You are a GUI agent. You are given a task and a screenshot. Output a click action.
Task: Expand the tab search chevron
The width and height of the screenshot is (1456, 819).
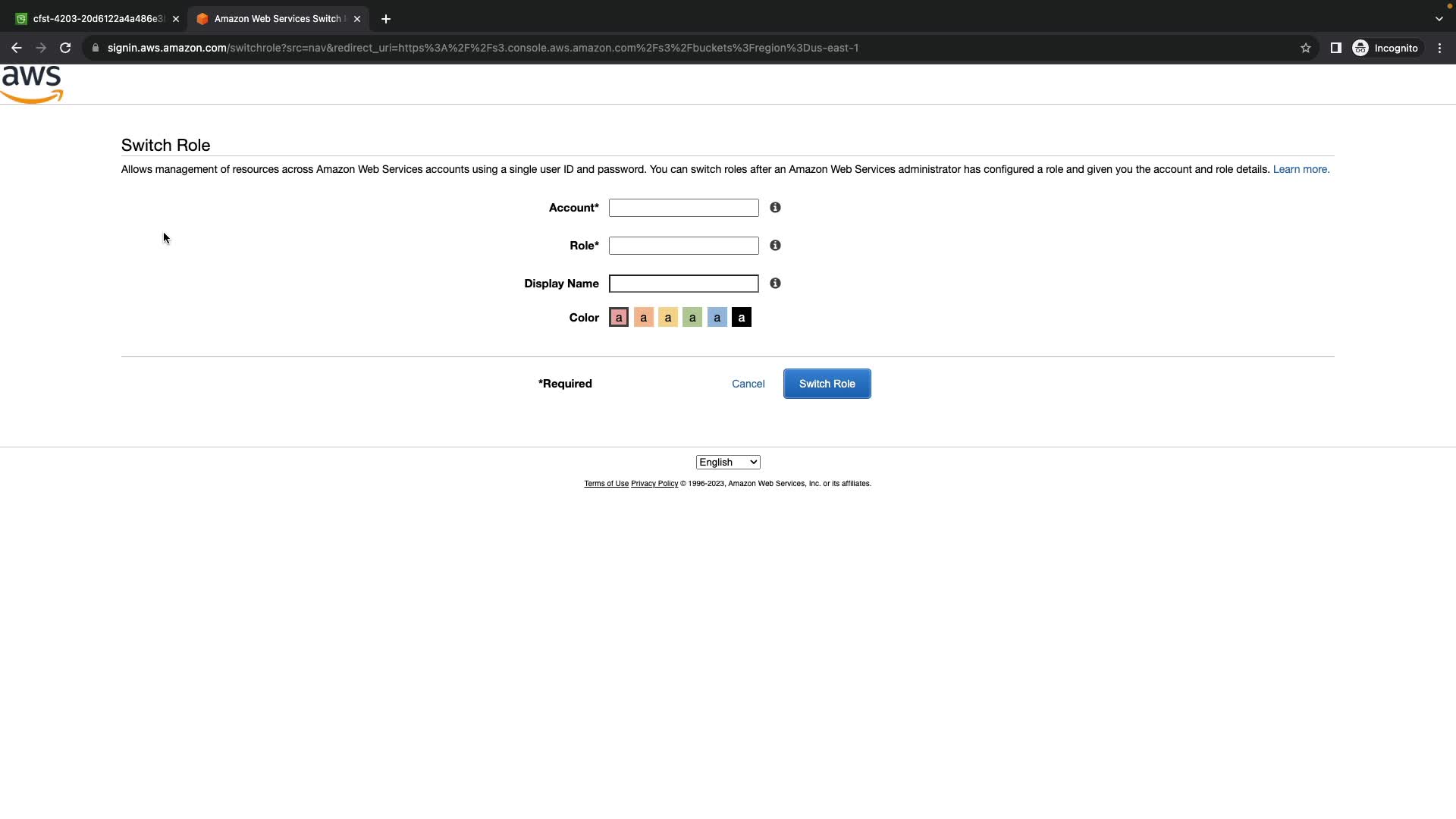click(x=1439, y=19)
